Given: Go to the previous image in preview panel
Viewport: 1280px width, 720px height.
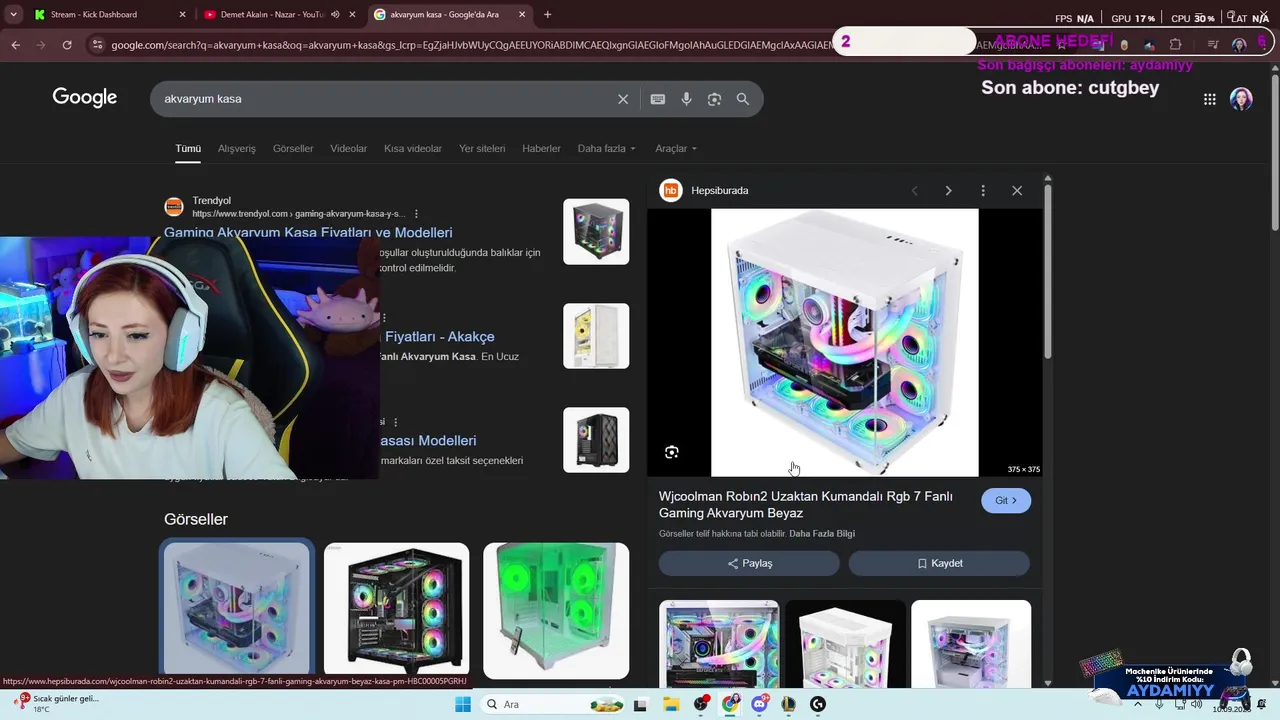Looking at the screenshot, I should click(914, 191).
